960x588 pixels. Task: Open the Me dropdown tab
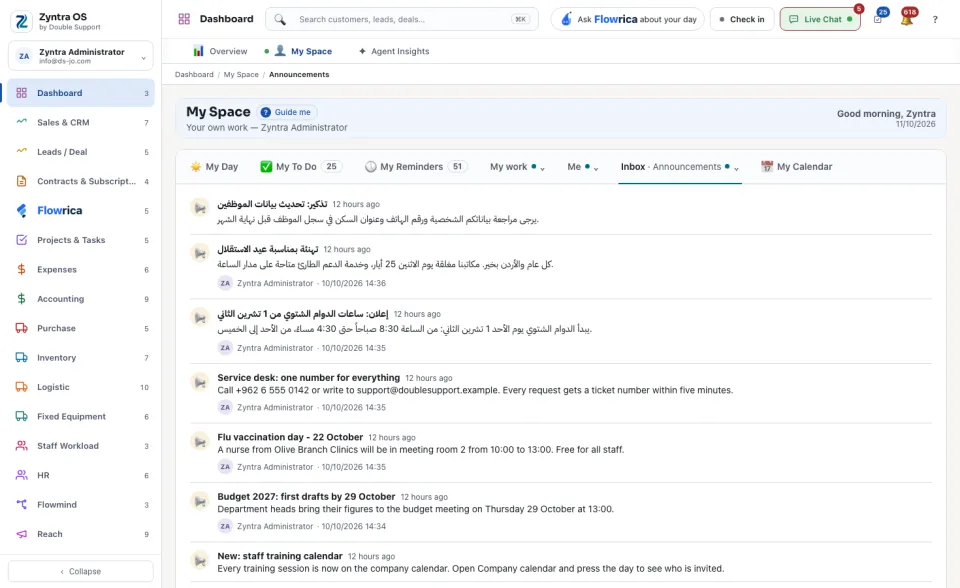[x=583, y=167]
